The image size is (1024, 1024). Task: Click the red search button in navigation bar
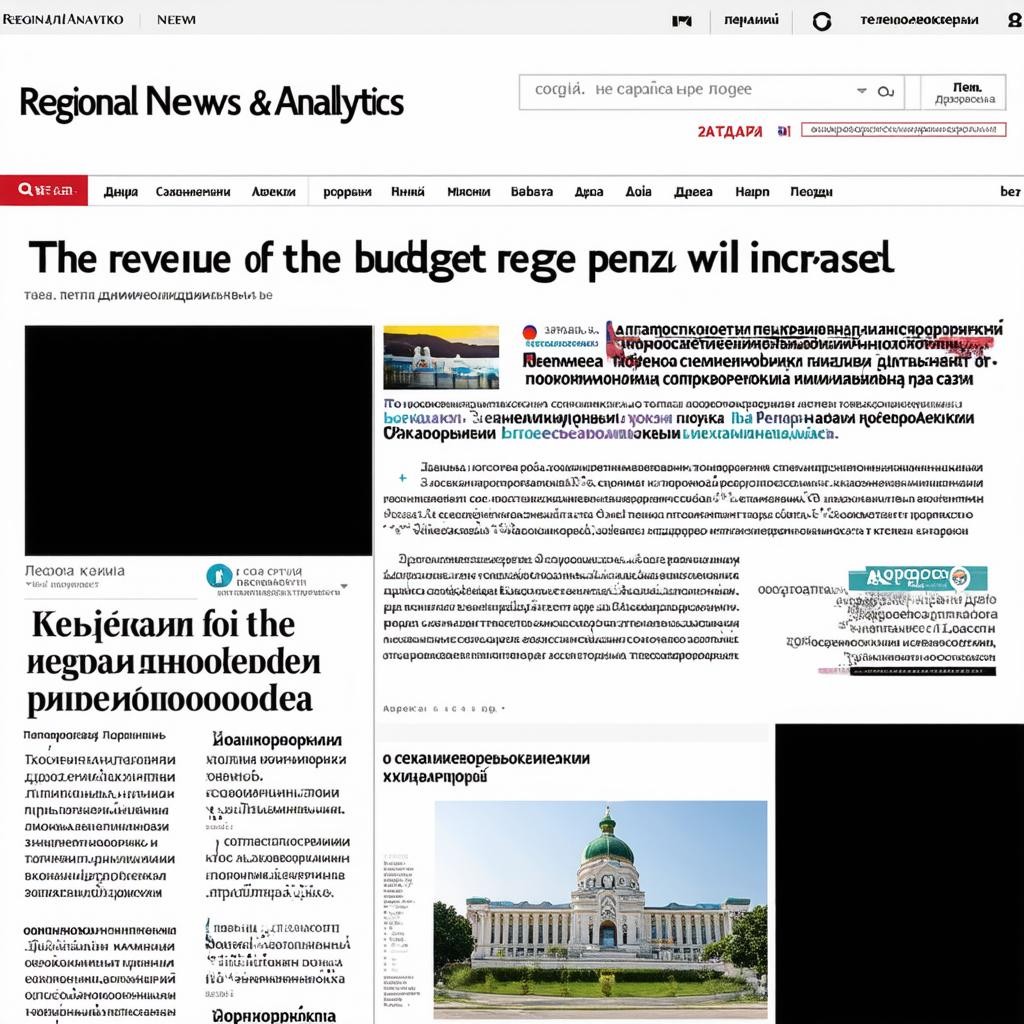pos(44,190)
